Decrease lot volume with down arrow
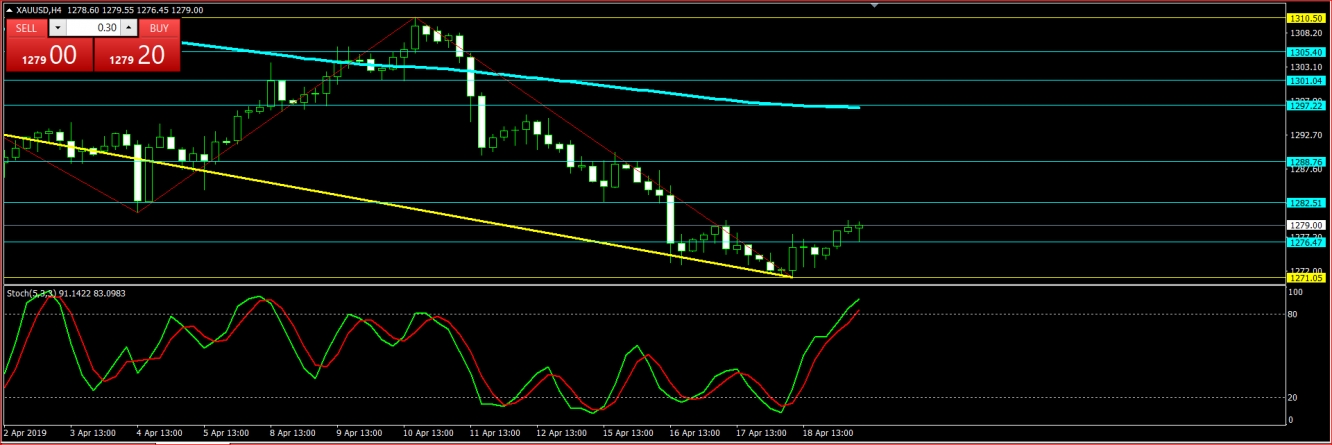1332x445 pixels. [57, 28]
